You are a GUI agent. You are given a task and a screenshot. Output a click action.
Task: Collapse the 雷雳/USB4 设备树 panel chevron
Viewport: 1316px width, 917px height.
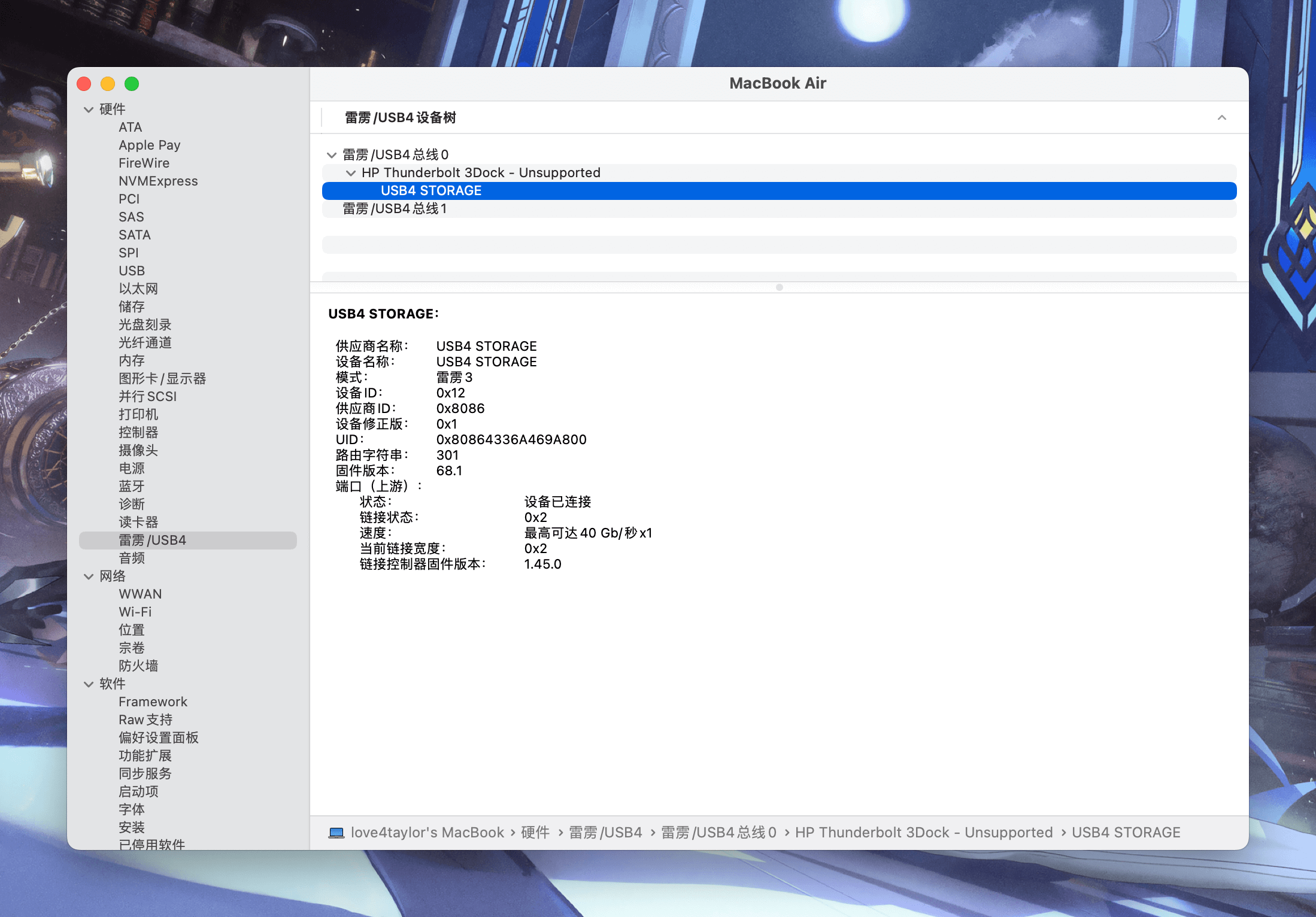coord(1222,117)
